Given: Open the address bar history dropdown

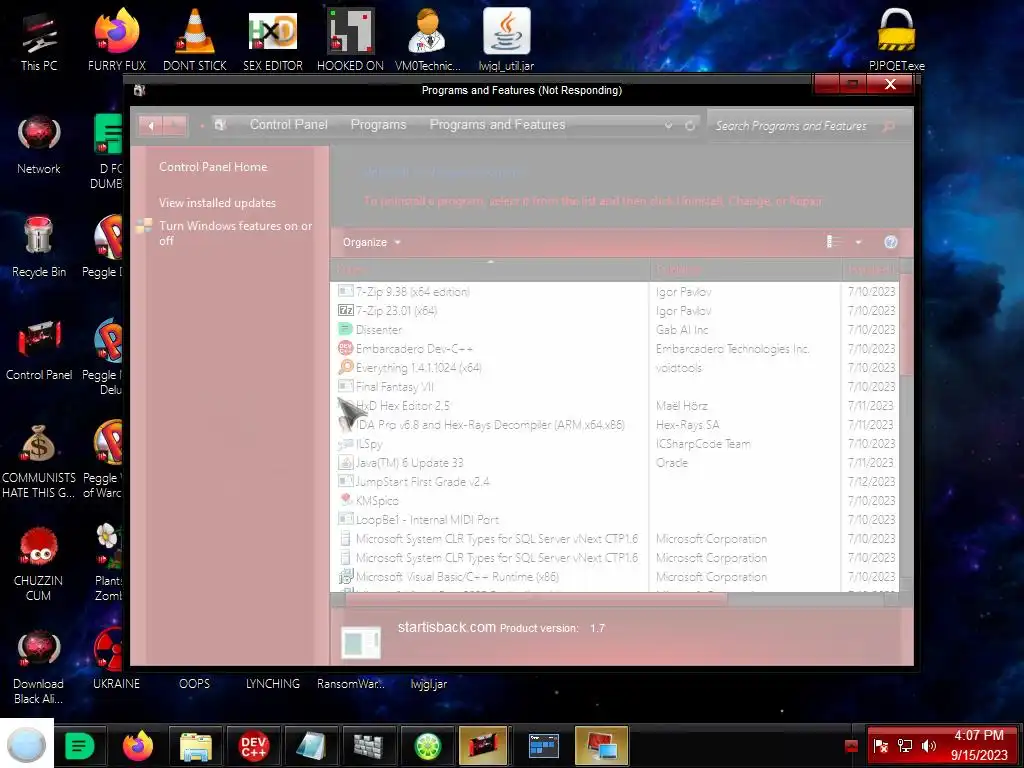Looking at the screenshot, I should [668, 125].
